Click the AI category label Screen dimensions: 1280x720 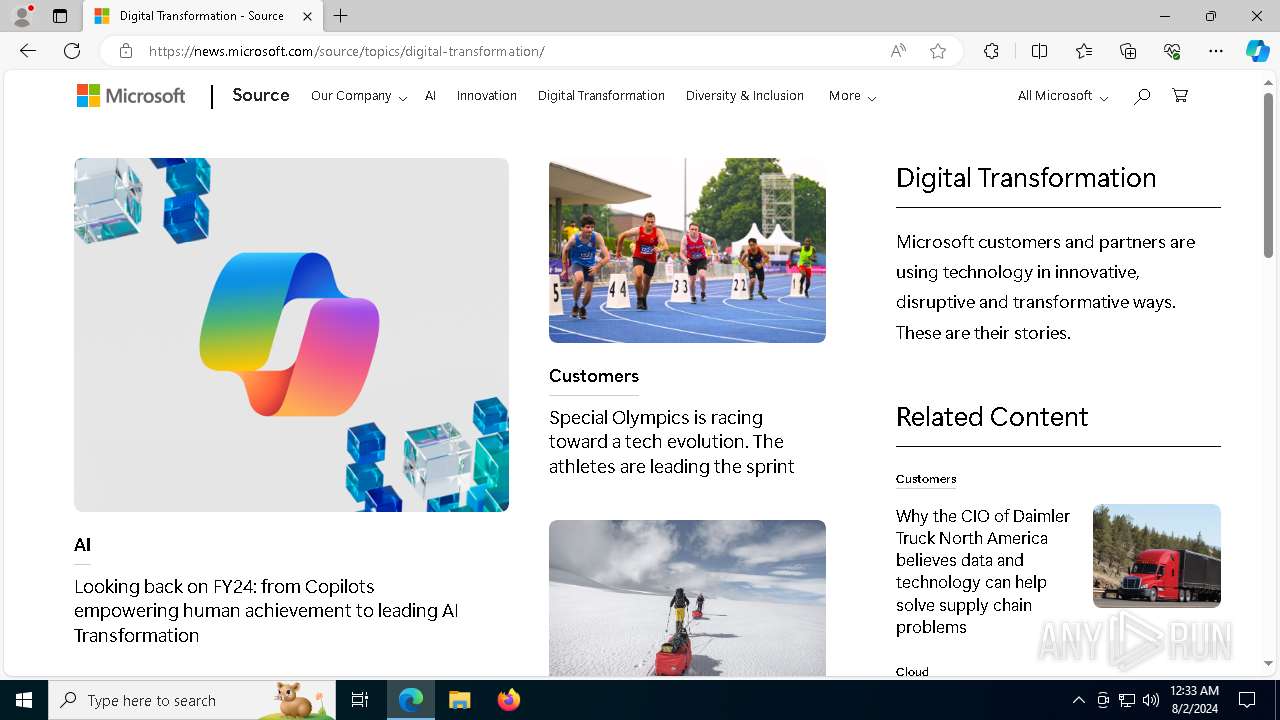82,545
